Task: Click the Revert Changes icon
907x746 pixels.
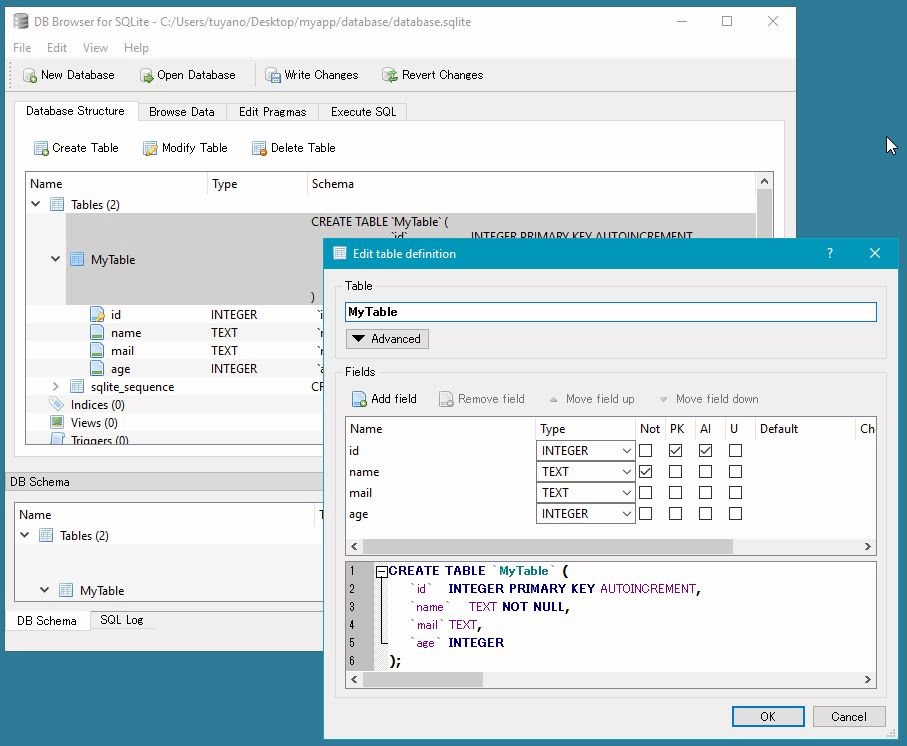Action: 391,75
